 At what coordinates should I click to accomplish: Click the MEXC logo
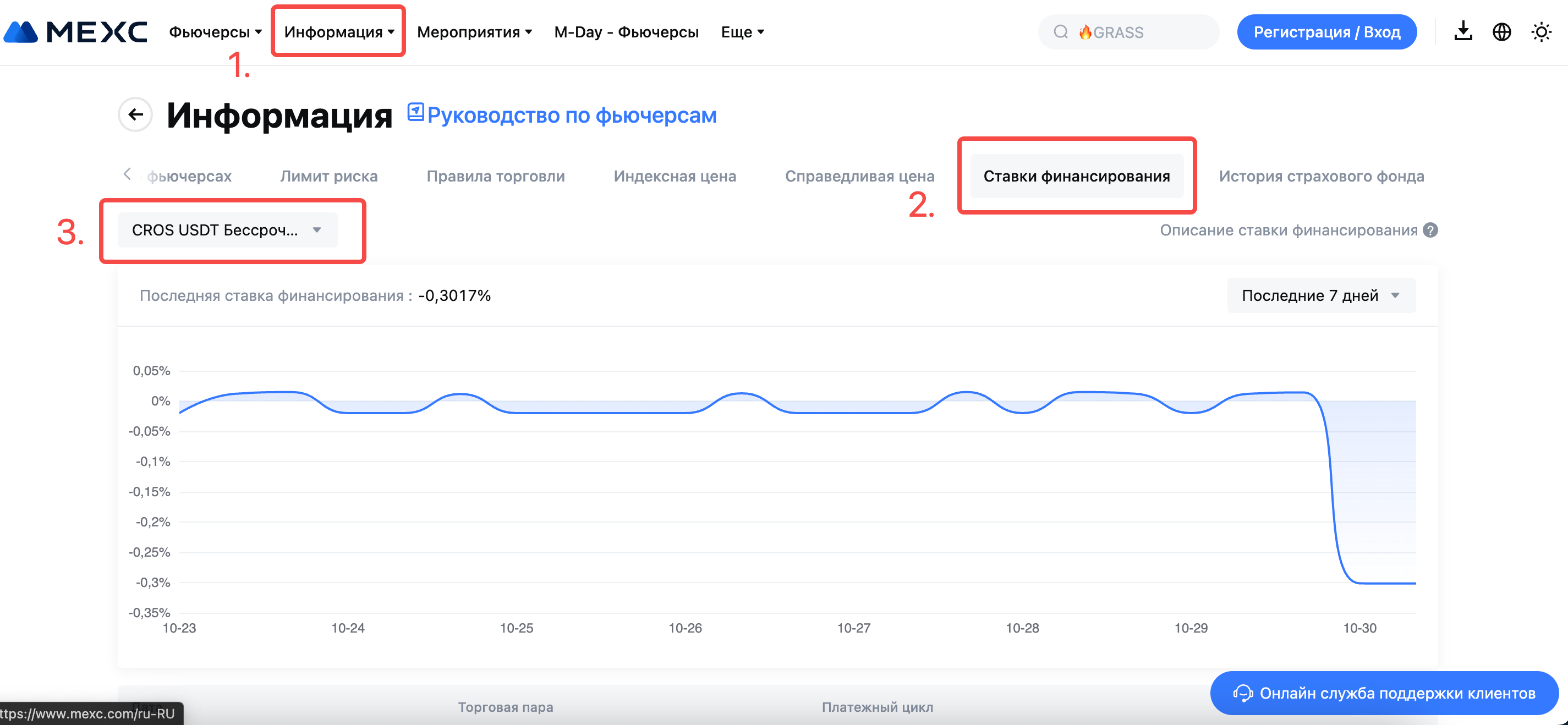click(76, 32)
